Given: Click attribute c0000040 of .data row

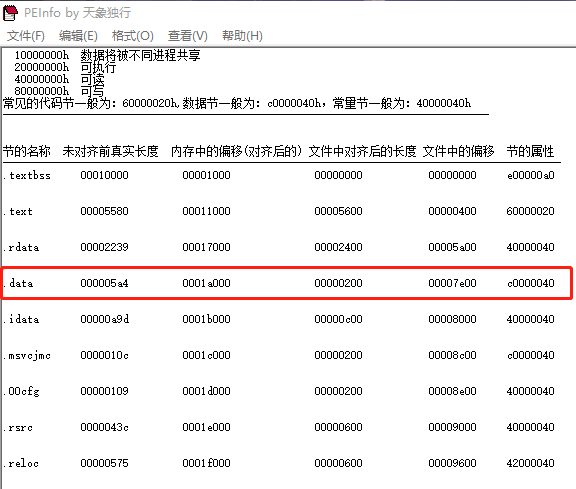Looking at the screenshot, I should [530, 283].
